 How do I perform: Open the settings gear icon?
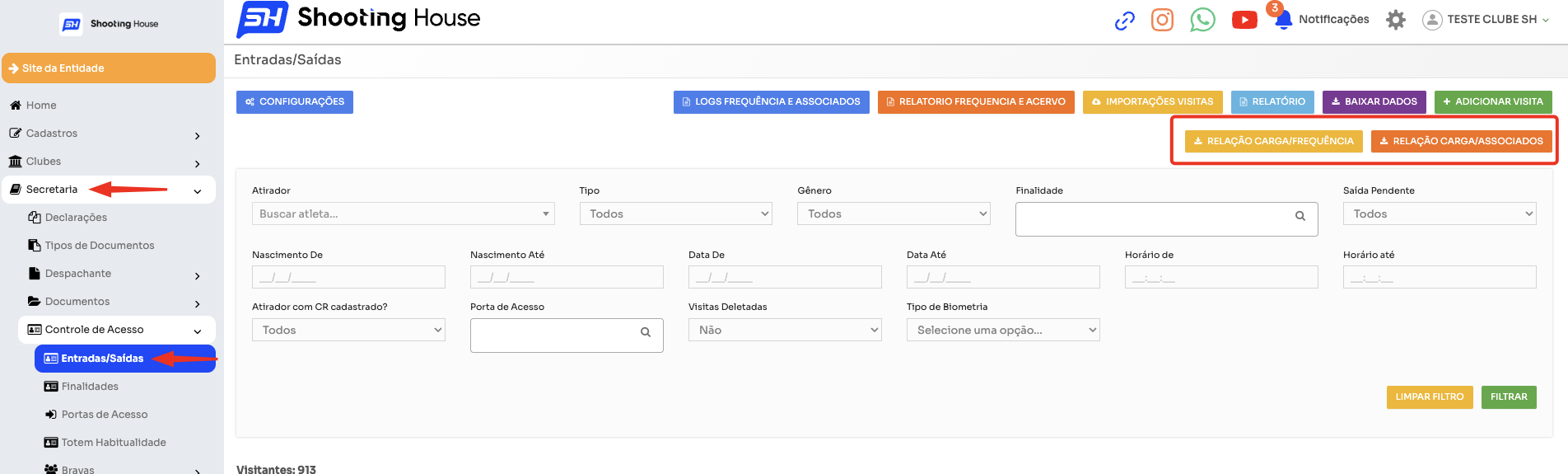(1395, 19)
